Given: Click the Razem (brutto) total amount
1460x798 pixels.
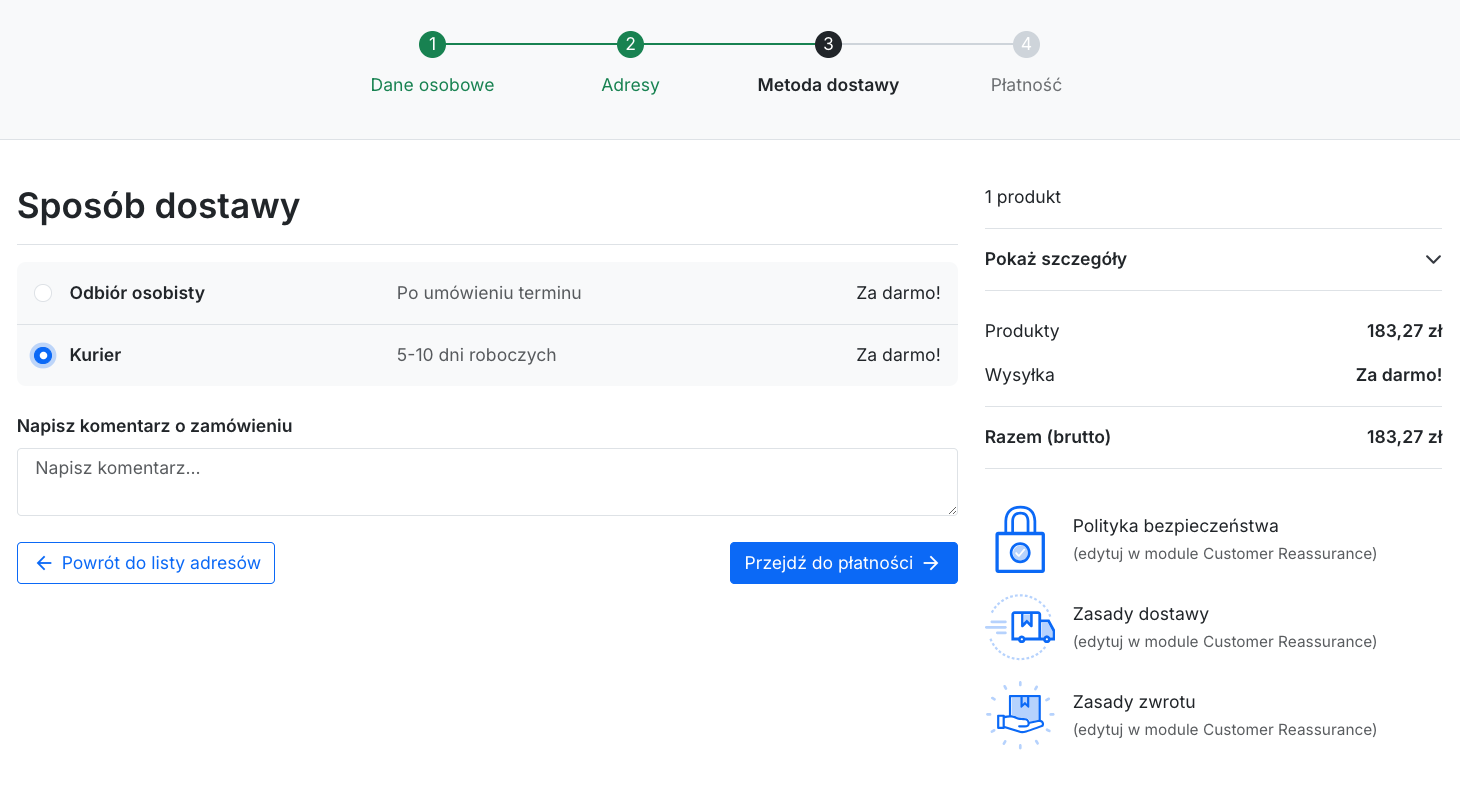Looking at the screenshot, I should tap(1404, 437).
